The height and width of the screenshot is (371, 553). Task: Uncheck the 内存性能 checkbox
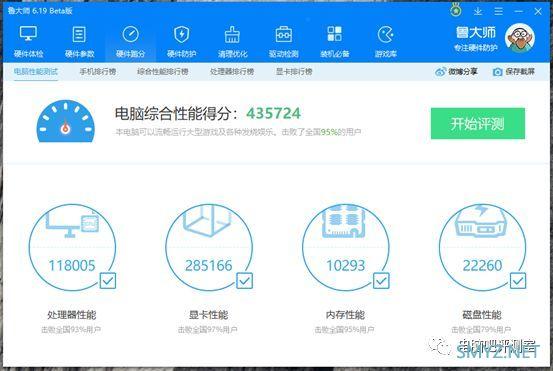click(x=381, y=281)
